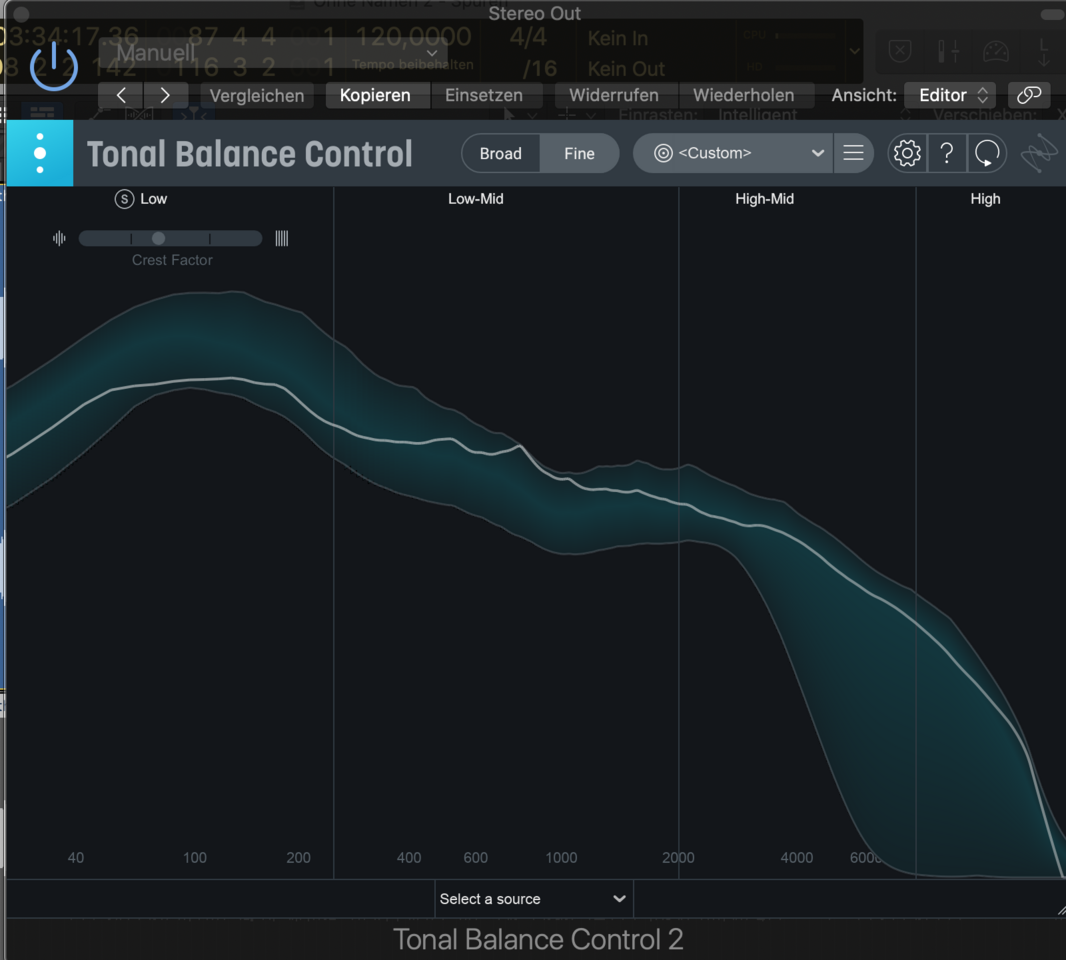Click the Tonal Balance Control 2 footer label
The image size is (1066, 960).
coord(538,940)
